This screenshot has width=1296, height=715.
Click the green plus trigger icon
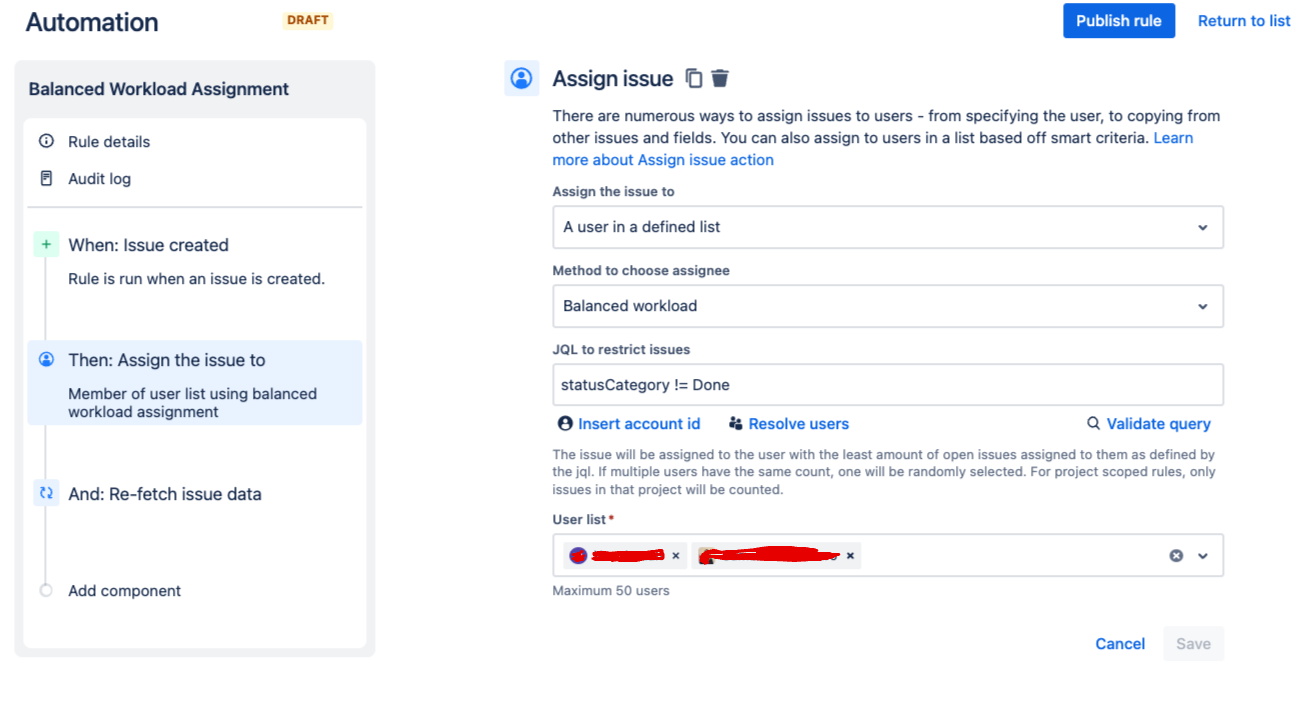46,244
